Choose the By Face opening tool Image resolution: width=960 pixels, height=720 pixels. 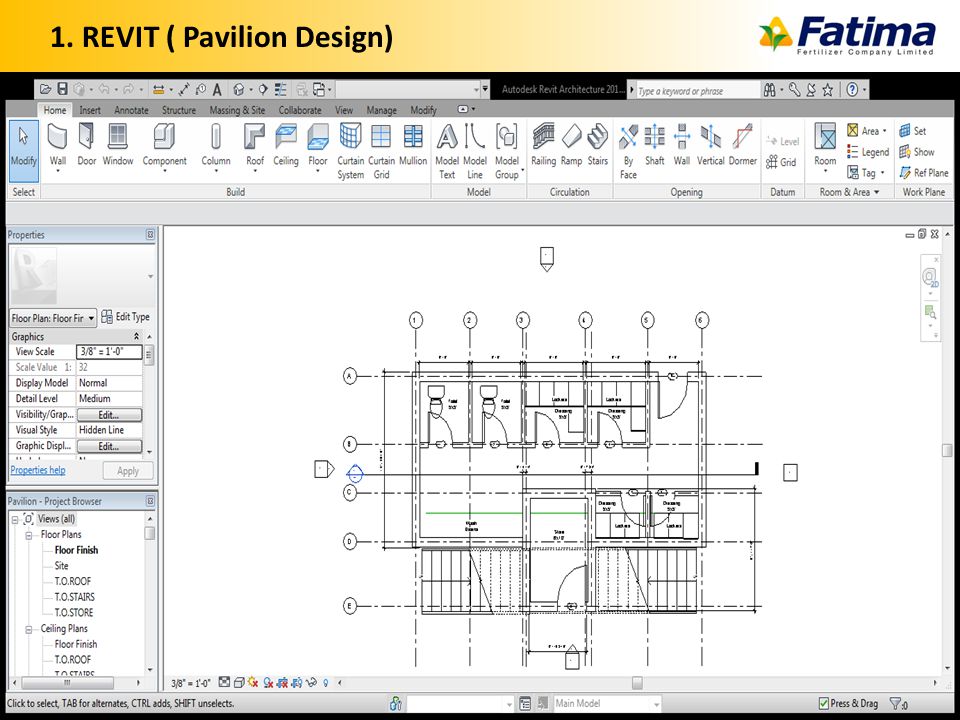tap(628, 151)
